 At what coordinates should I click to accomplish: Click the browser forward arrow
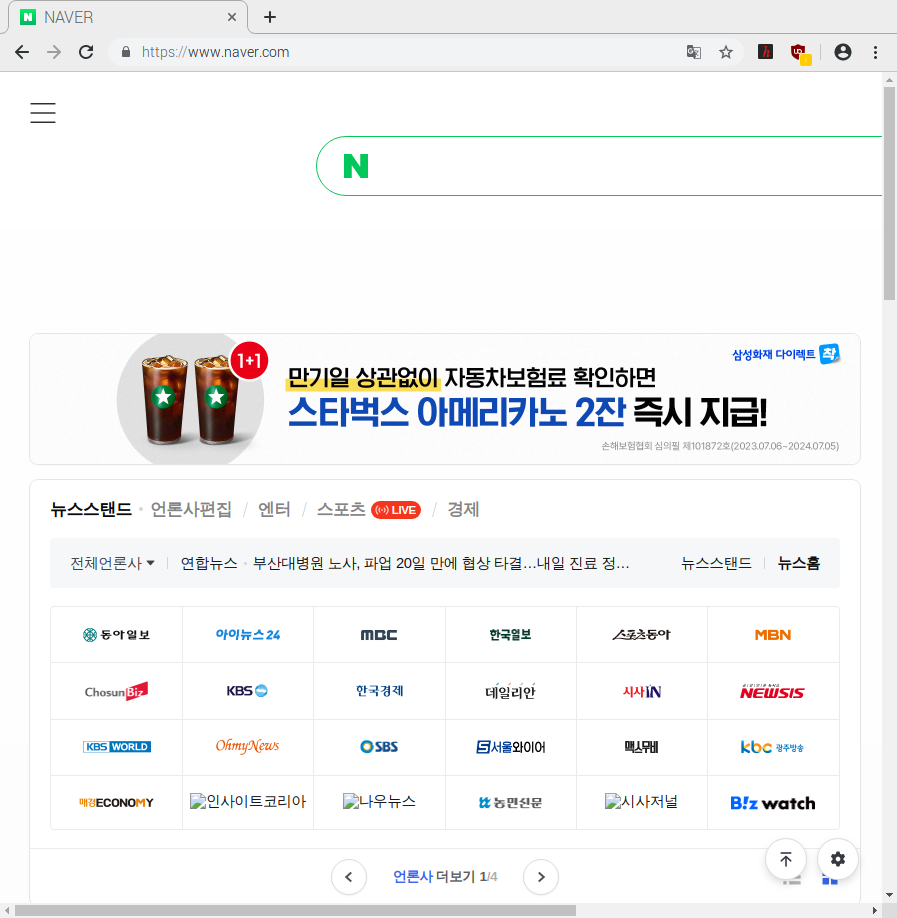[x=54, y=52]
